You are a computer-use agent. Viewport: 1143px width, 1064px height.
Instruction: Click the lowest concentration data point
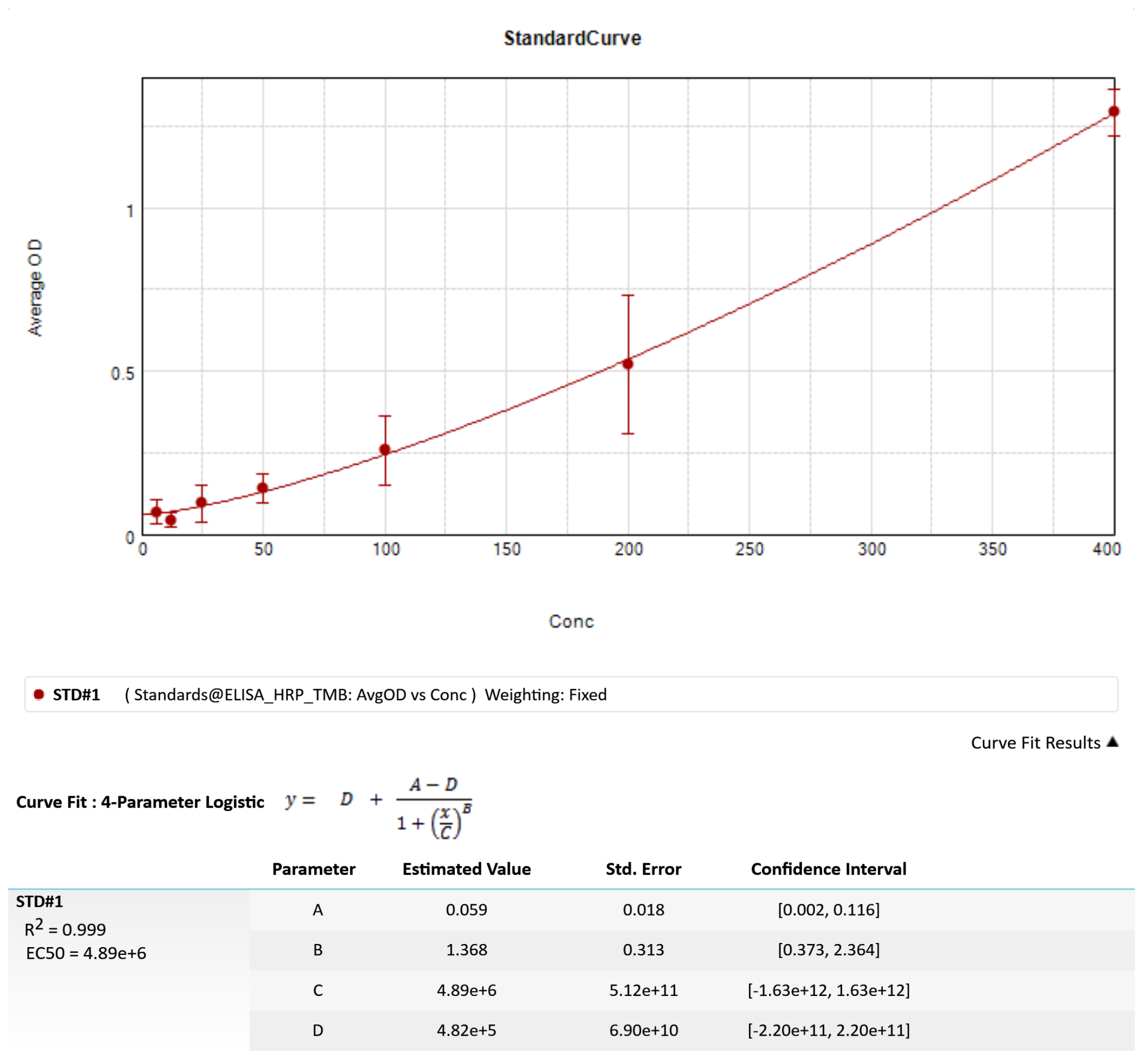click(x=157, y=512)
